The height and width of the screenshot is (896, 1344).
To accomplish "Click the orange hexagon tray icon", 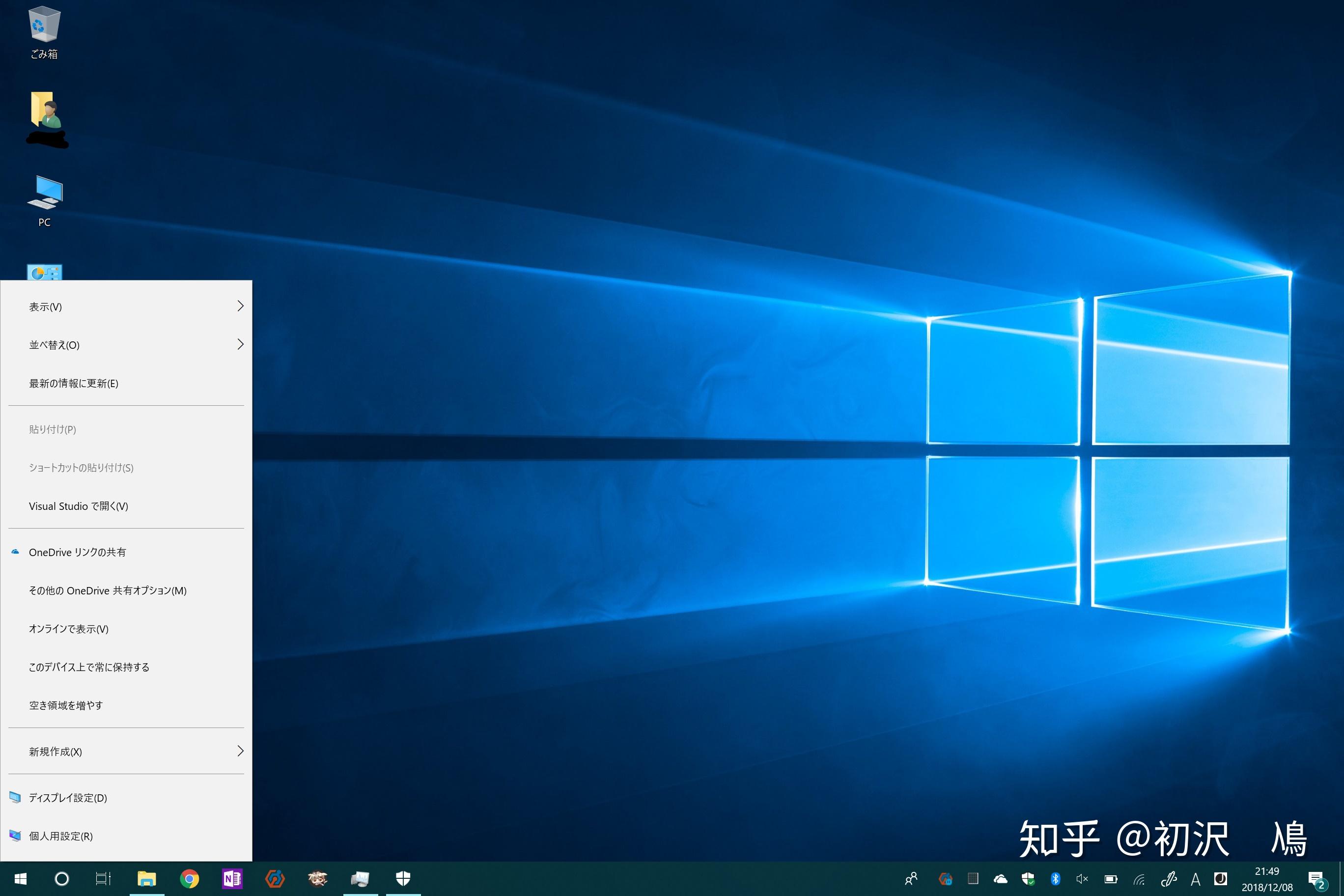I will [x=946, y=879].
